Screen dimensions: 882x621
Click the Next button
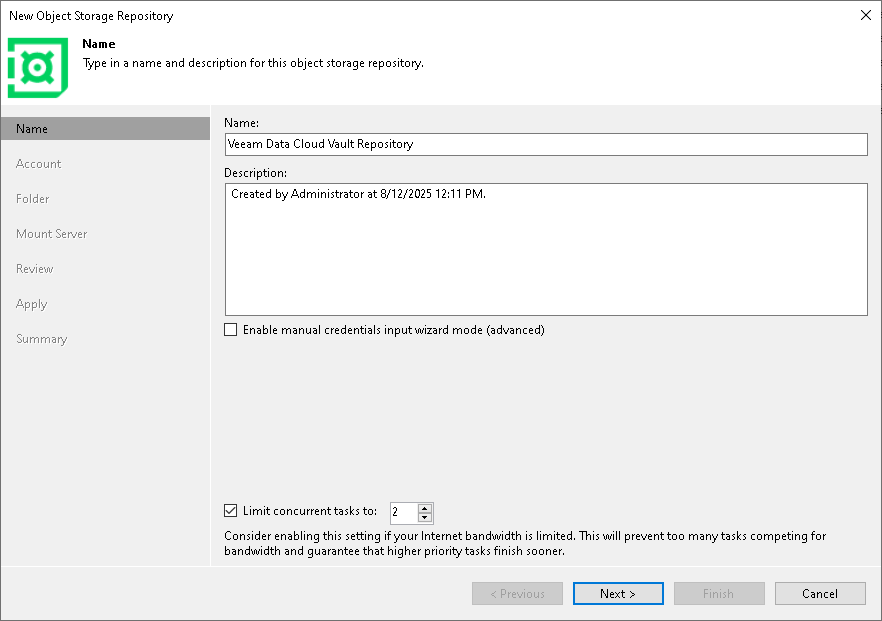tap(618, 593)
